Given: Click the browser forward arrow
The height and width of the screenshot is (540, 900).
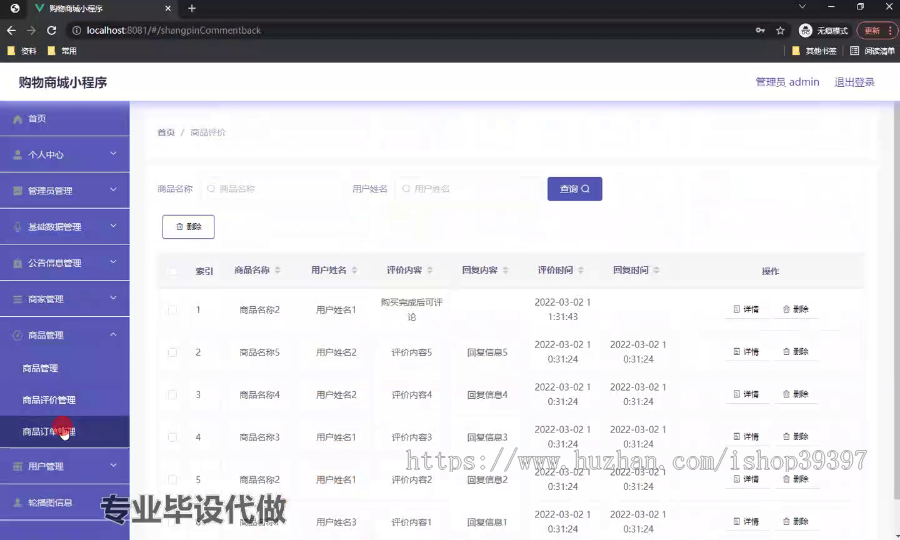Looking at the screenshot, I should click(32, 30).
